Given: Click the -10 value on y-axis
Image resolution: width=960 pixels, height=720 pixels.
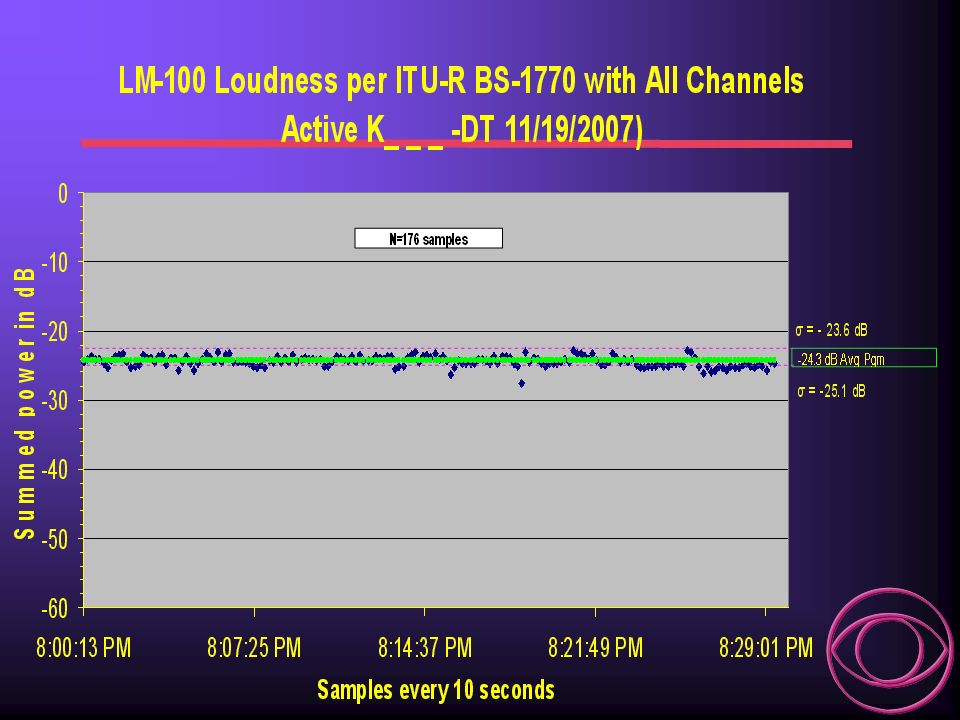Looking at the screenshot, I should (x=55, y=263).
